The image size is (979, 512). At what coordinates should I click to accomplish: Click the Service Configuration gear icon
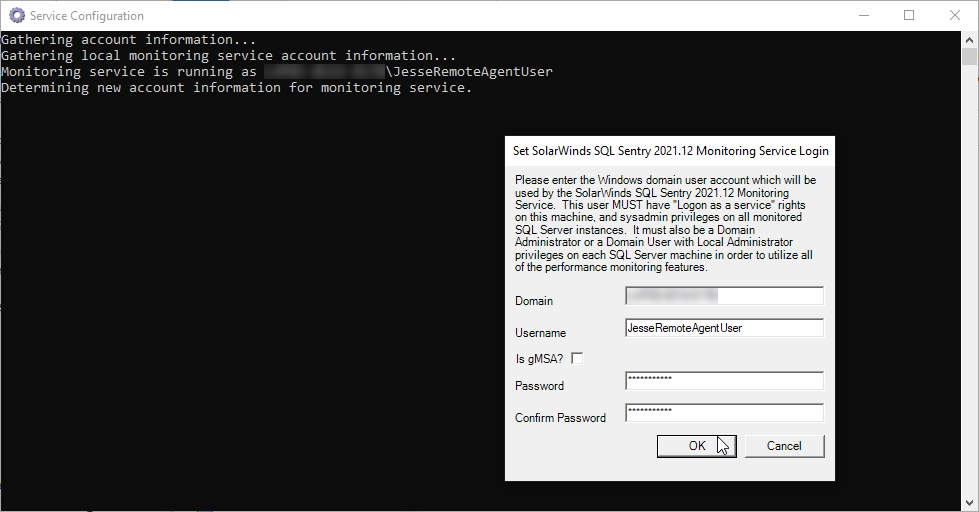coord(17,16)
